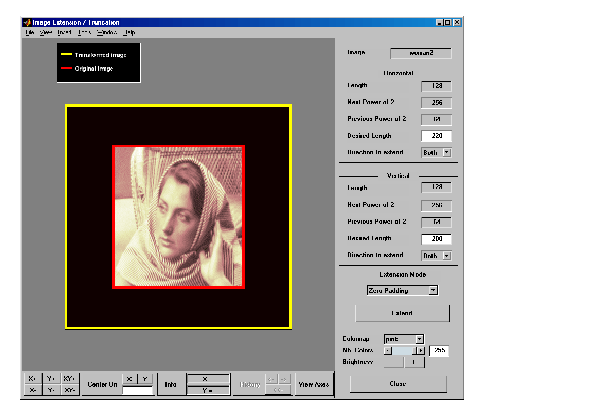Click the View Axes button
The width and height of the screenshot is (600, 418).
coord(314,384)
